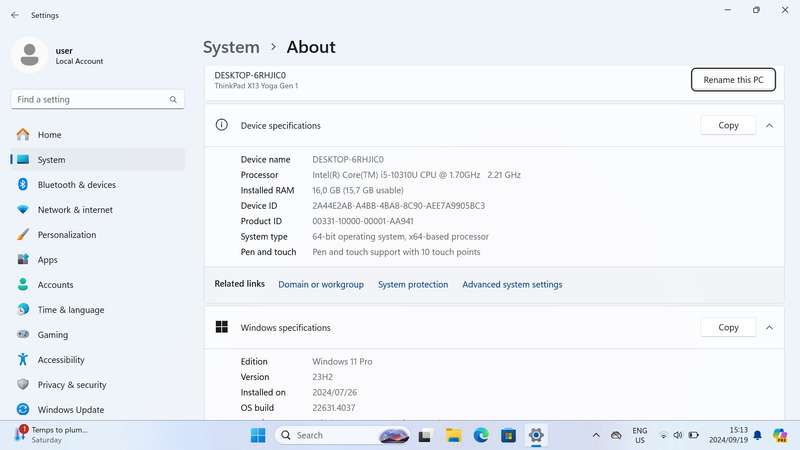Click the Settings gear in taskbar

point(536,435)
